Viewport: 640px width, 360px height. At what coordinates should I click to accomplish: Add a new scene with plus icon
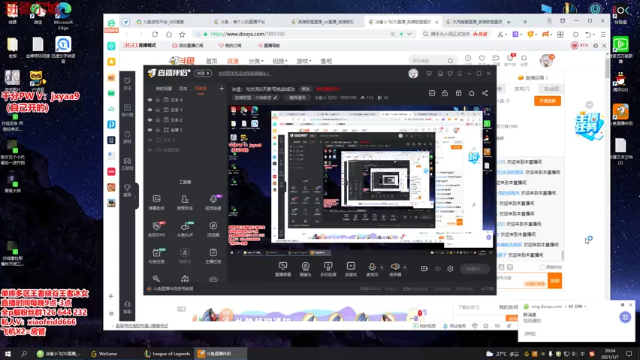(x=221, y=88)
